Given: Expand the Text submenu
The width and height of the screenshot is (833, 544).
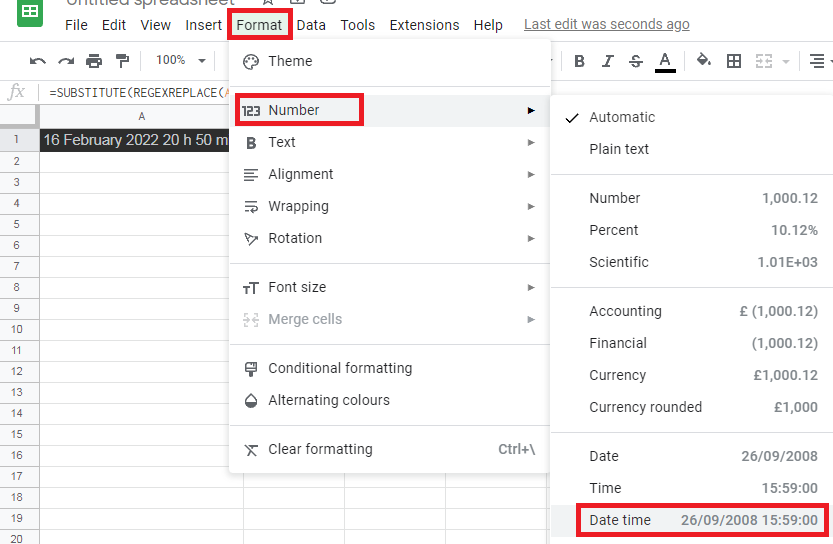Looking at the screenshot, I should tap(389, 142).
